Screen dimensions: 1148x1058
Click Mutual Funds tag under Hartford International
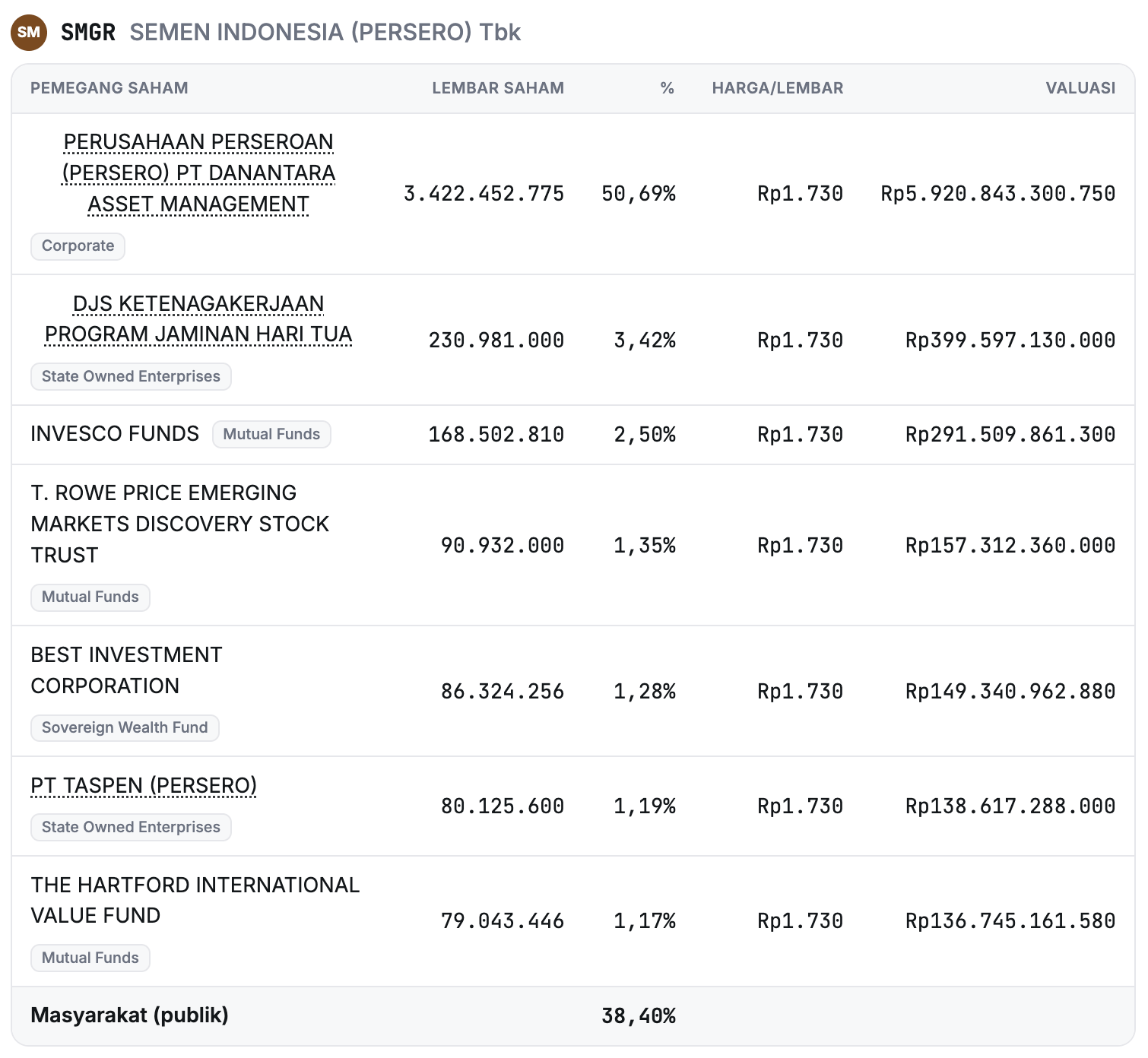(90, 958)
